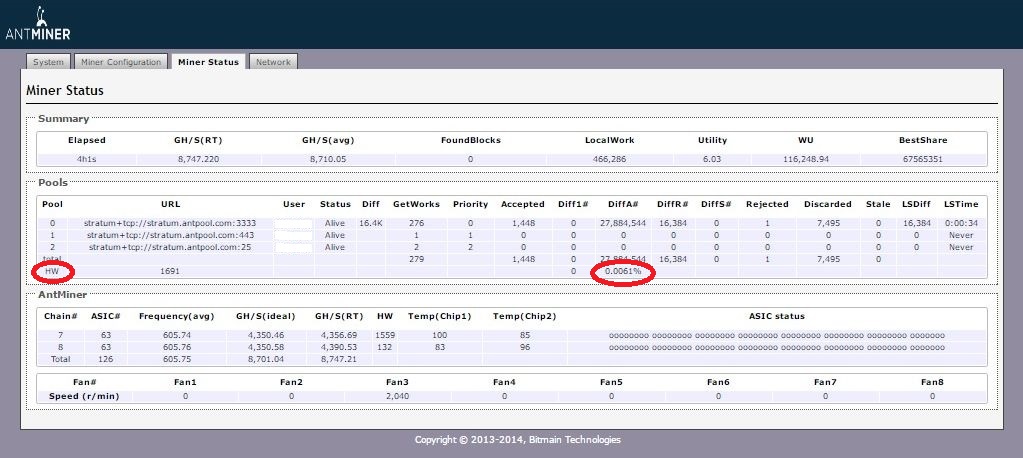1023x458 pixels.
Task: Click chain 8 frequency 605.76
Action: pyautogui.click(x=177, y=347)
